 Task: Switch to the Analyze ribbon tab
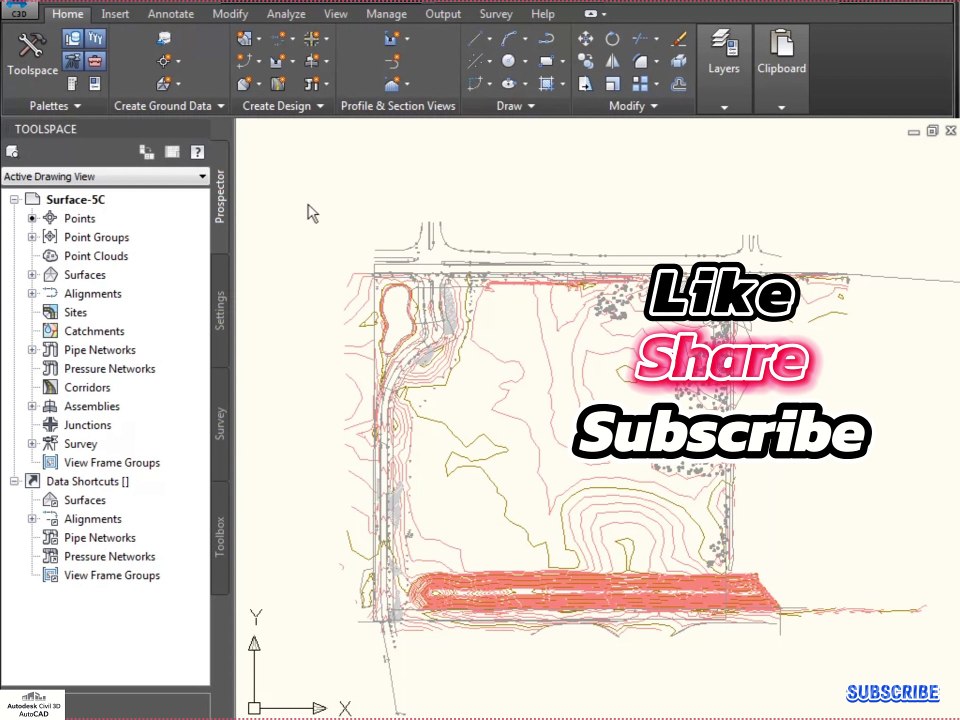[286, 13]
